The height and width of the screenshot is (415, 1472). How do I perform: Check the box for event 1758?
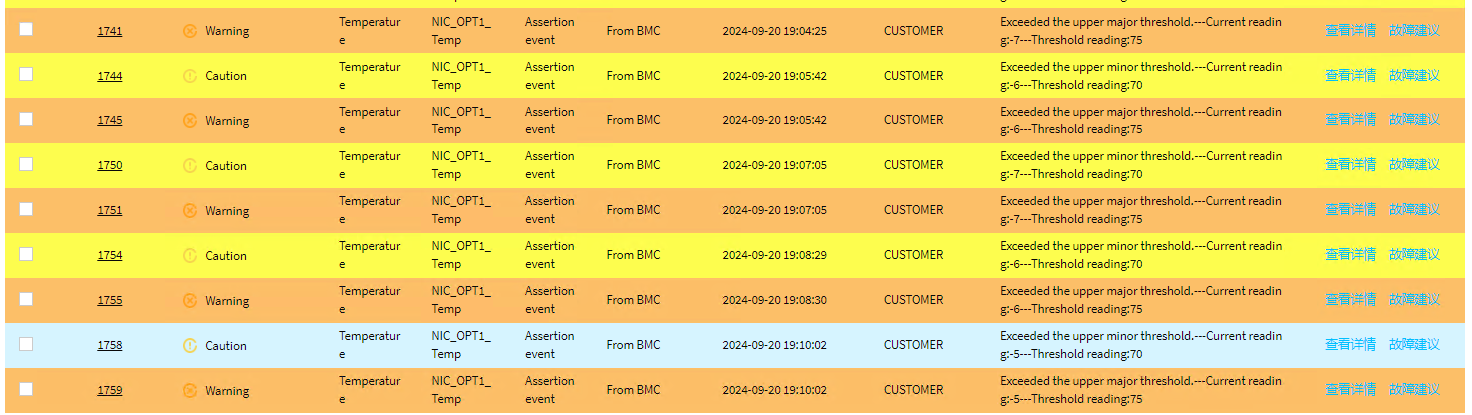[26, 344]
